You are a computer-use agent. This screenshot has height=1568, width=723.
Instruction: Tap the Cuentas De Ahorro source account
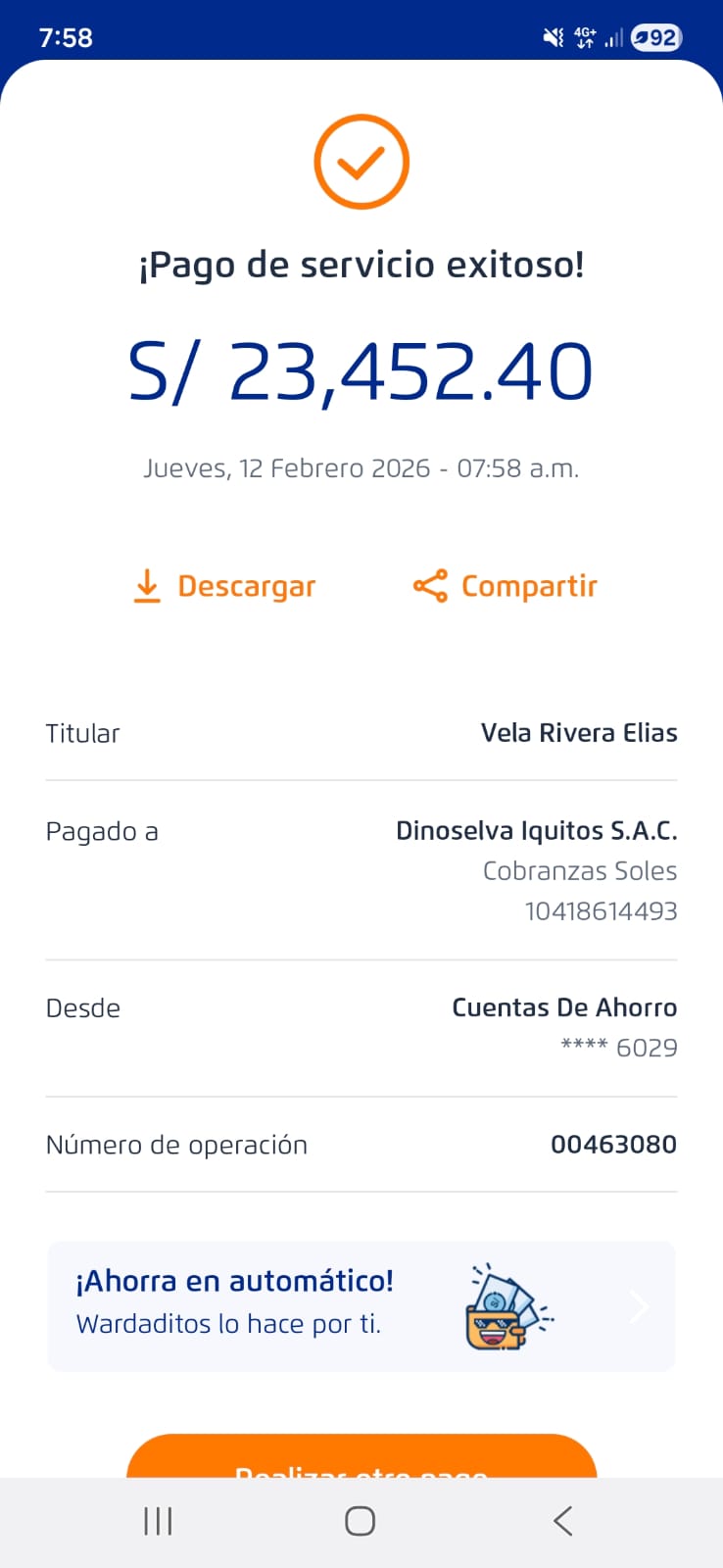(564, 1007)
